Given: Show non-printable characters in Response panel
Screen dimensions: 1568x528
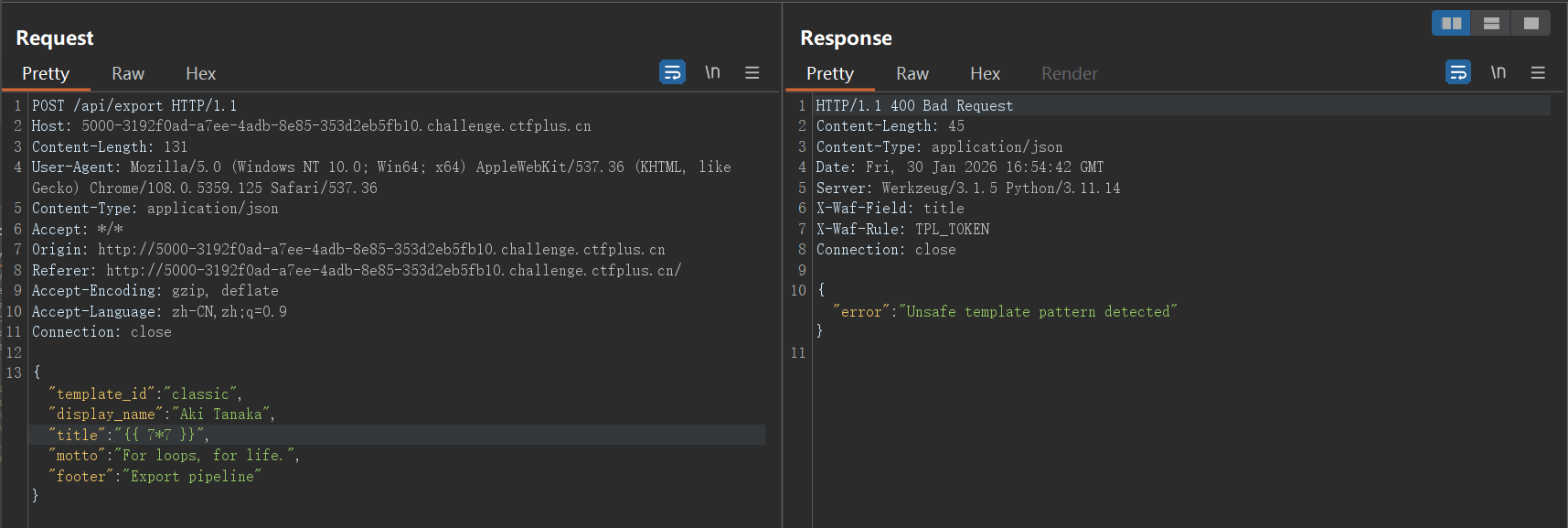Looking at the screenshot, I should pos(1498,72).
